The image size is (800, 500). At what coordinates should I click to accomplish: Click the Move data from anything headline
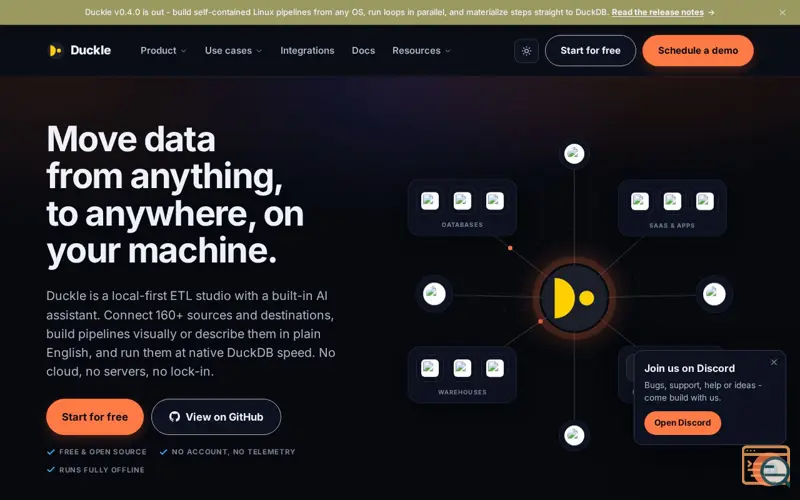175,195
